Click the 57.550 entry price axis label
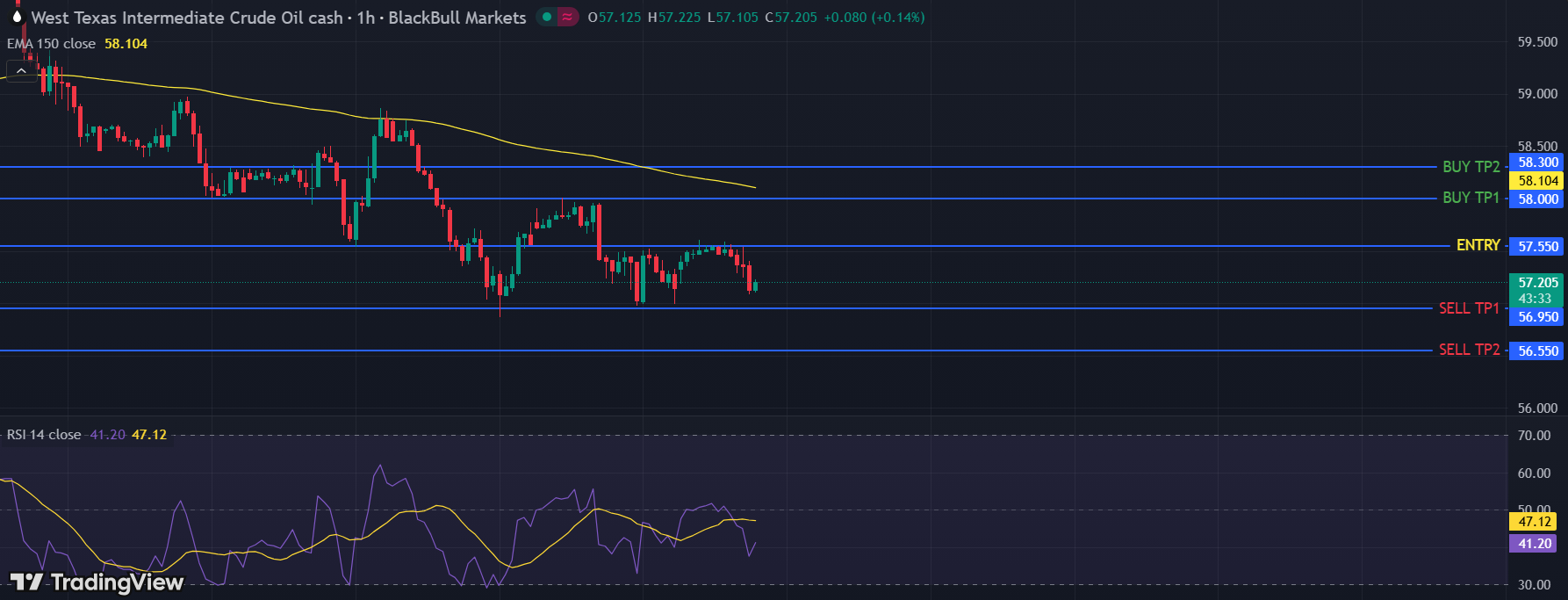 tap(1537, 247)
